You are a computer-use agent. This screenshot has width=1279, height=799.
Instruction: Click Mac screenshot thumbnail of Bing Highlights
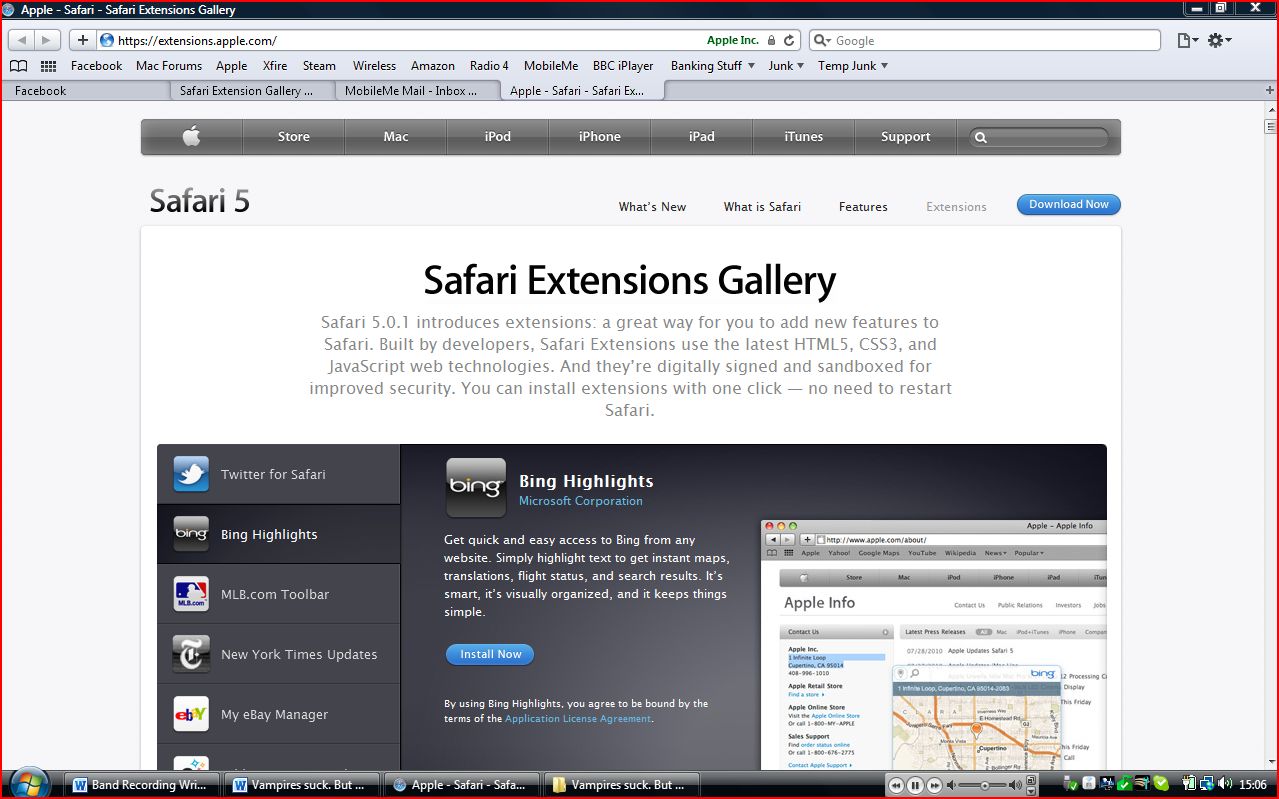(933, 644)
